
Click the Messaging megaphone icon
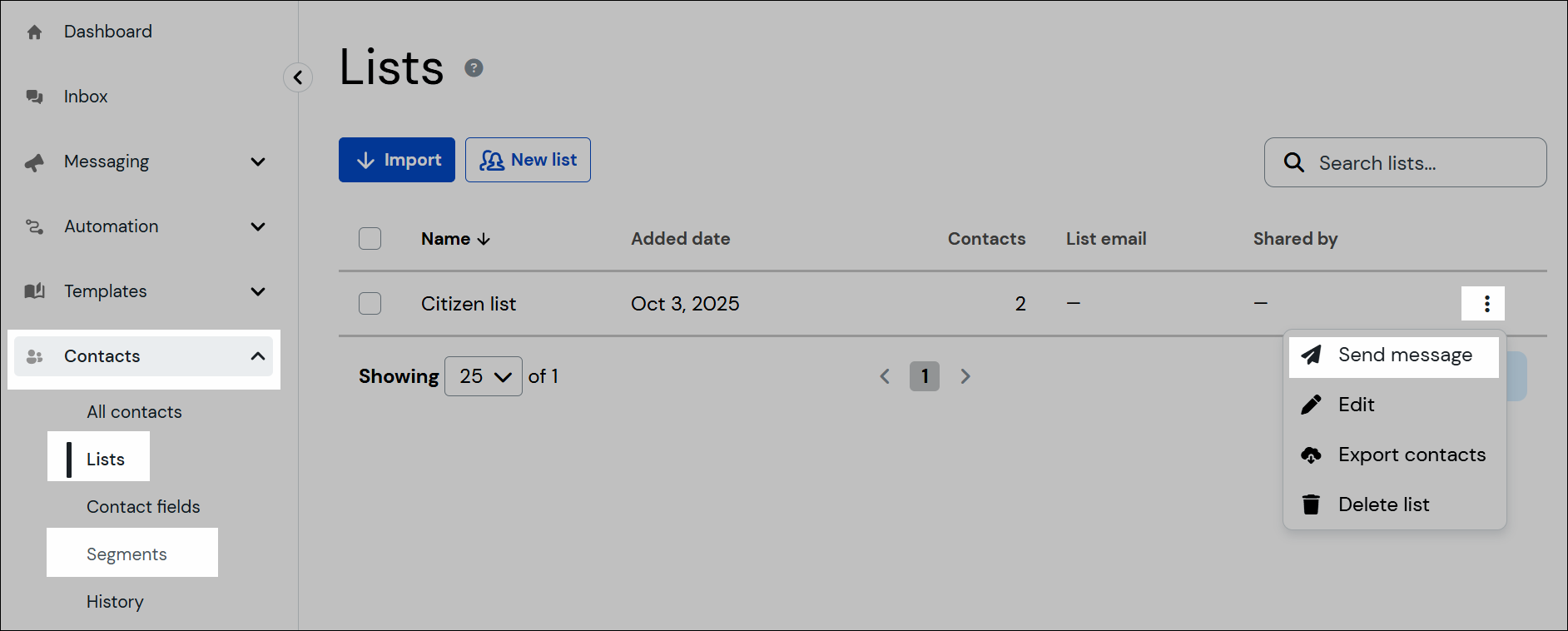click(x=34, y=161)
